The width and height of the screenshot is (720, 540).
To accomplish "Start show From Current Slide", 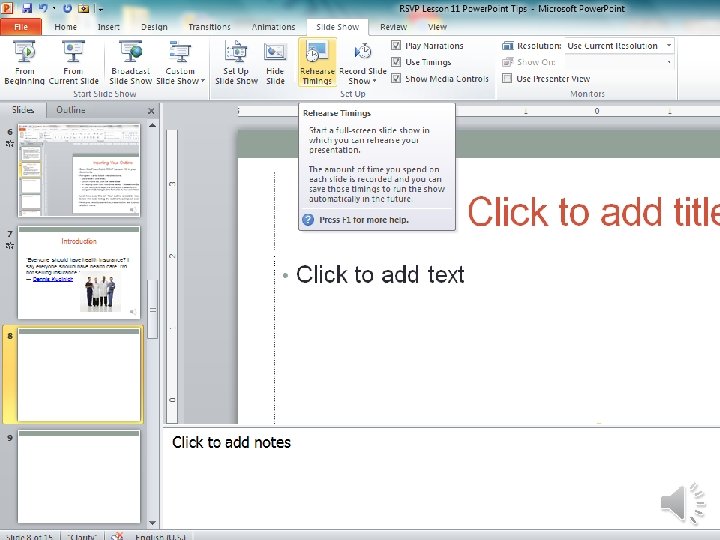I will pos(73,62).
